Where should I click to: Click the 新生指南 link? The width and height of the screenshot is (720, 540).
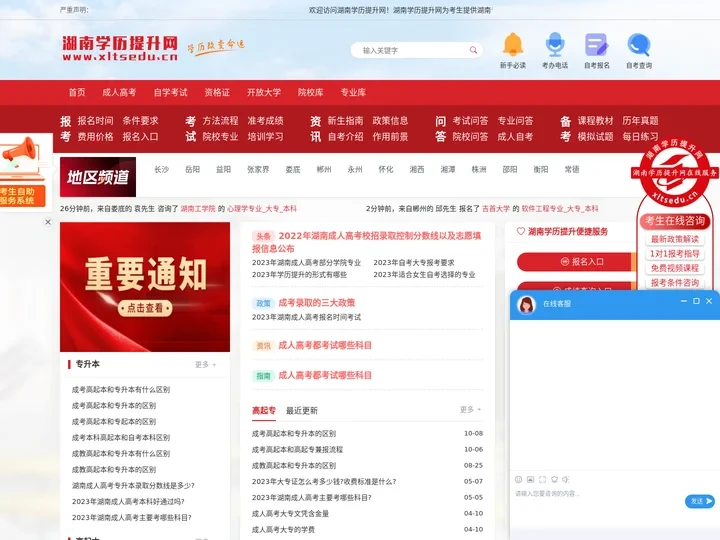345,121
